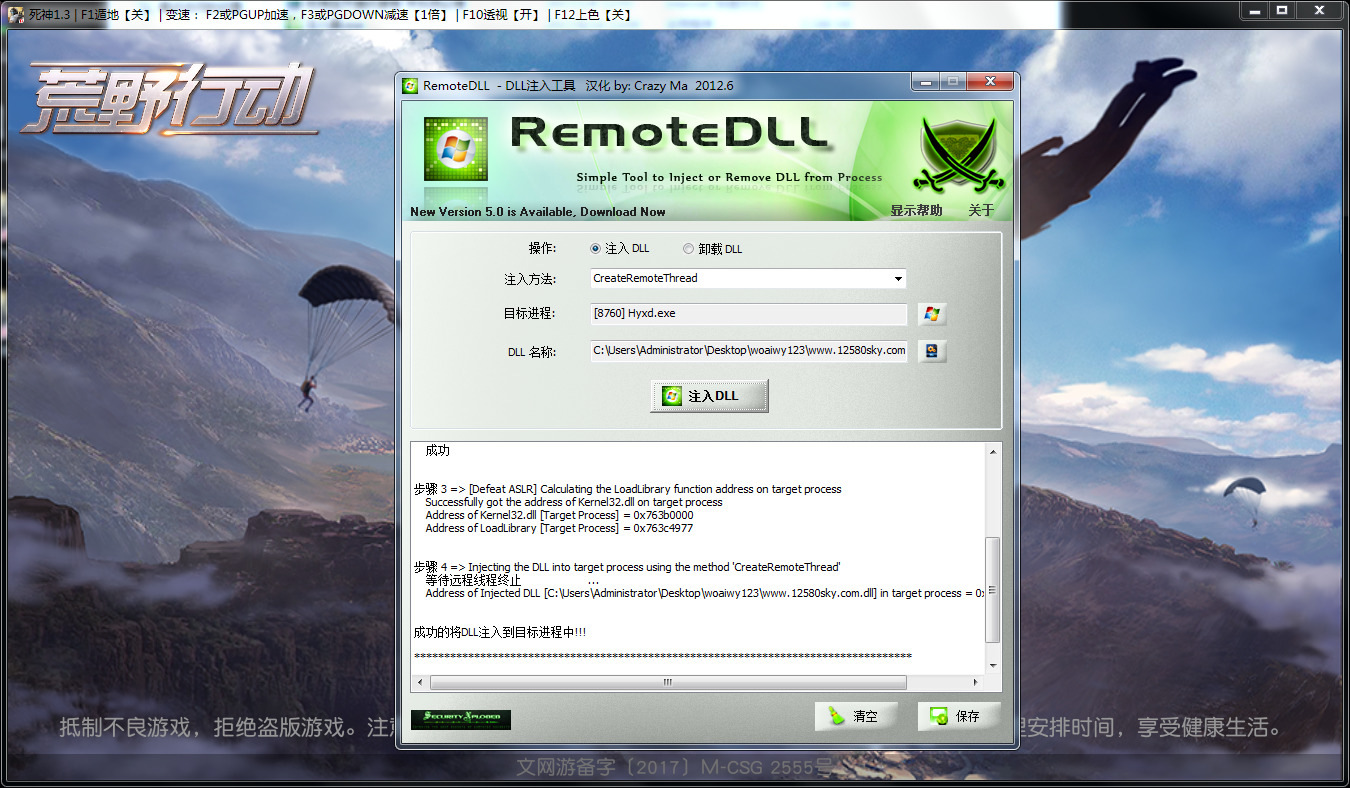Screen dimensions: 1350x788
Task: Click log horizontal scrollbar right arrow
Action: (x=978, y=682)
